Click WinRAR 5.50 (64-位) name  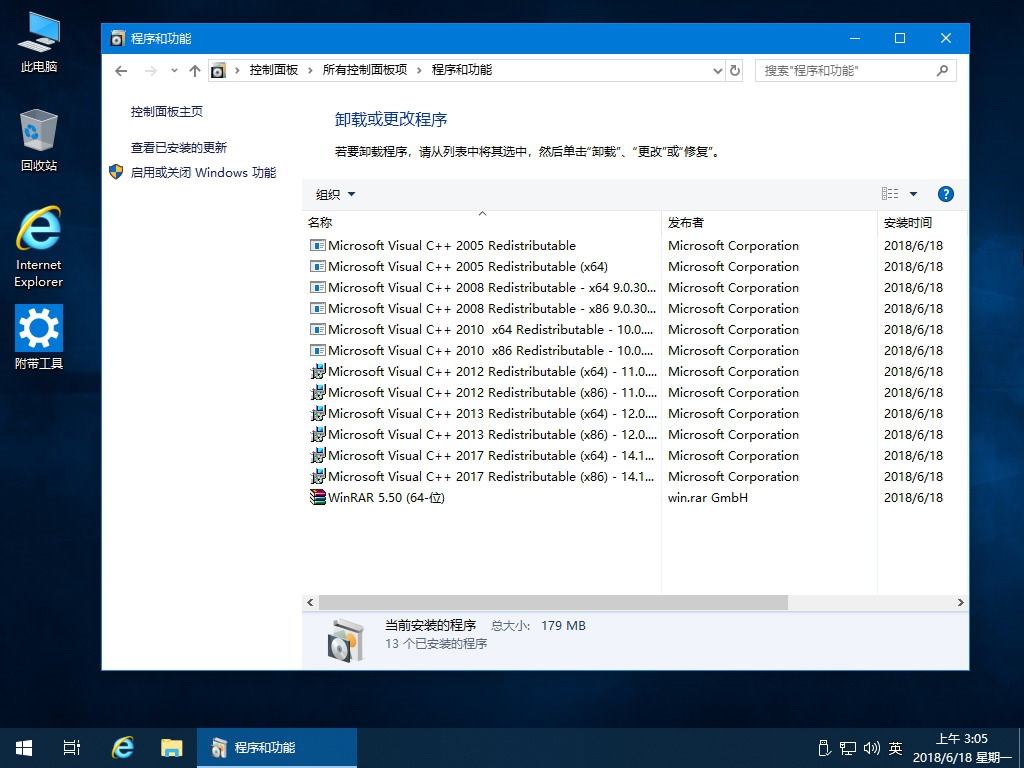click(x=386, y=498)
